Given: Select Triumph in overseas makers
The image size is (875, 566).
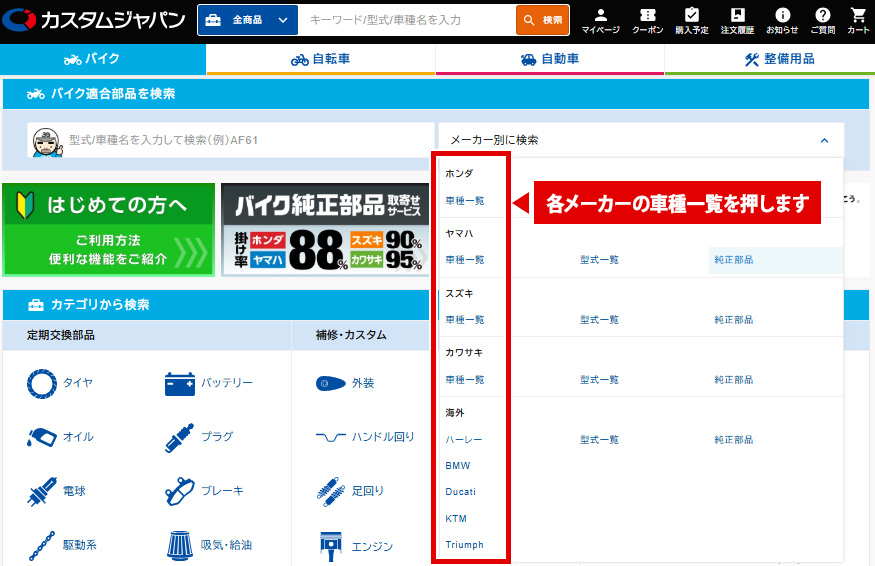Looking at the screenshot, I should point(464,545).
